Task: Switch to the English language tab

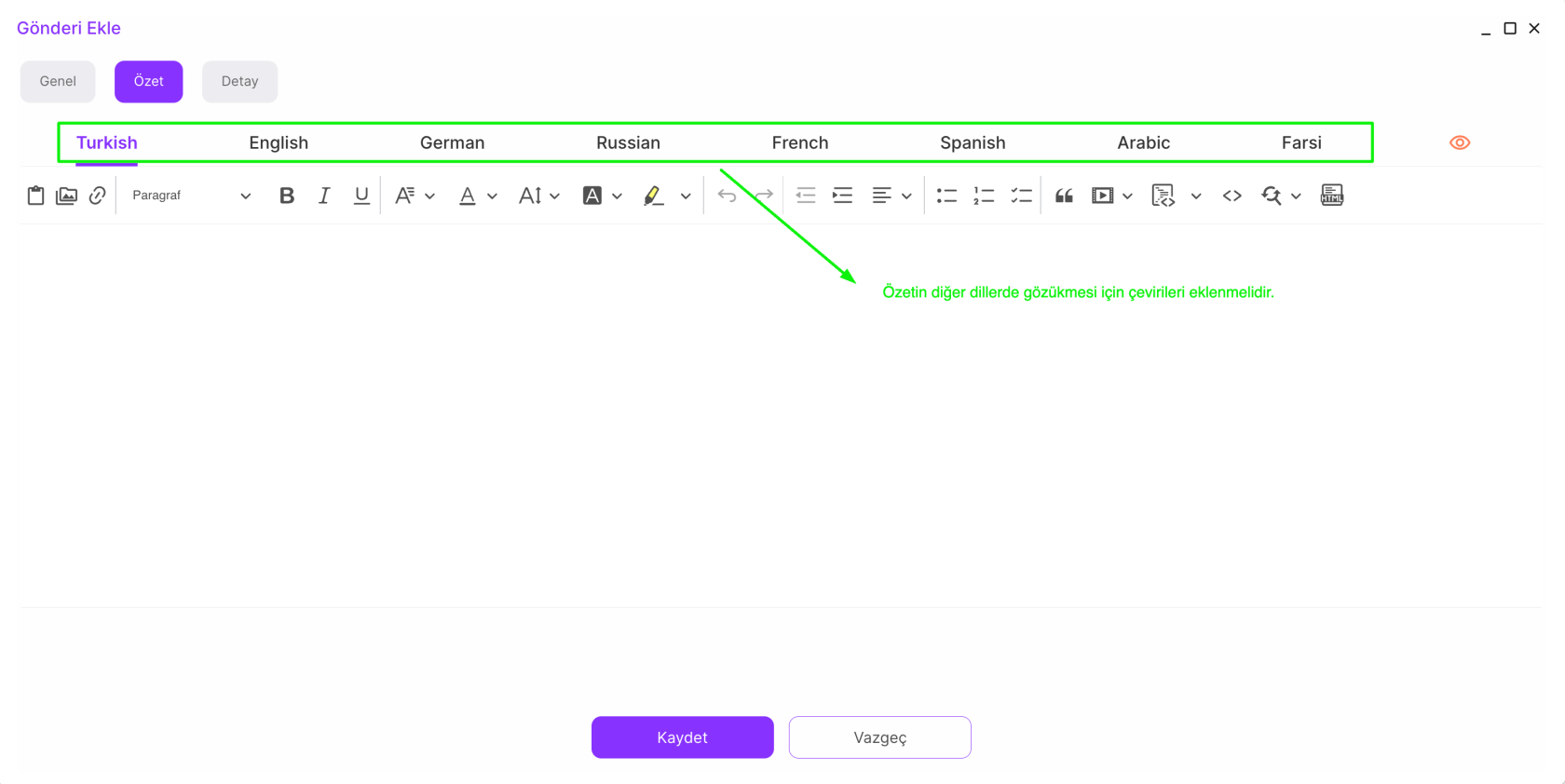Action: pos(279,142)
